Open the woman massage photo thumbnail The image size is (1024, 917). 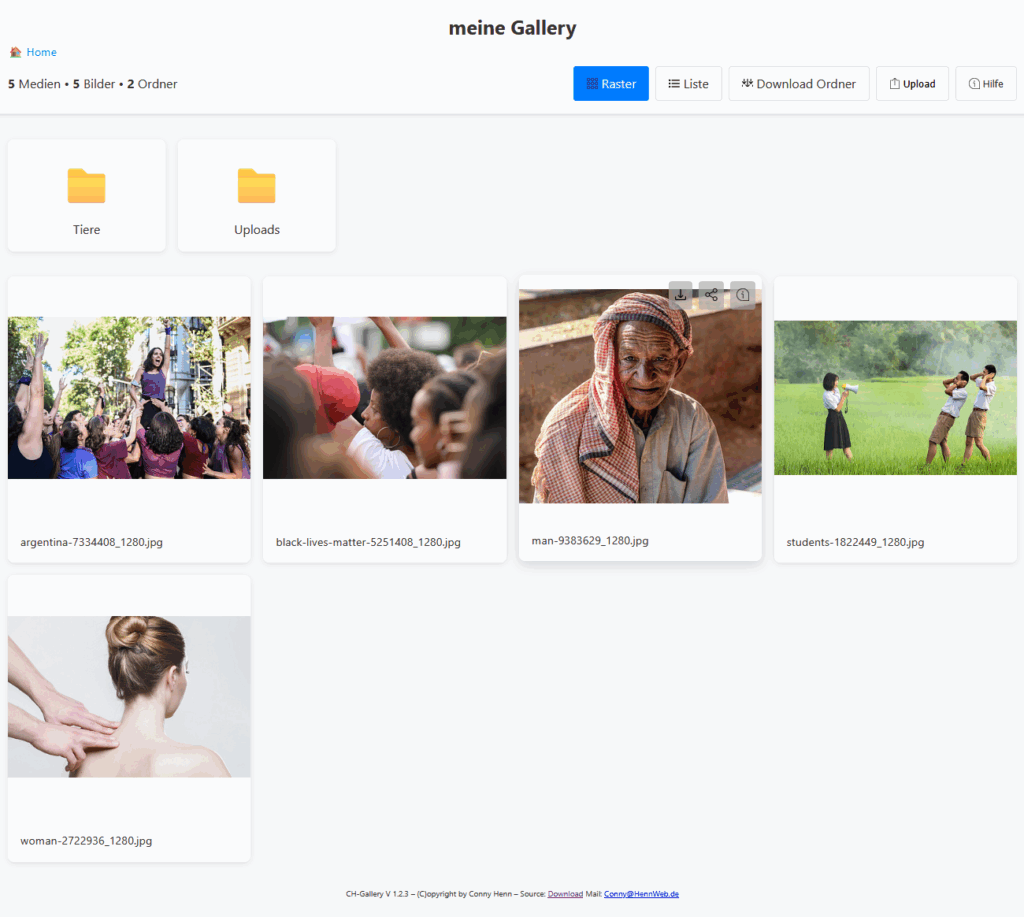tap(129, 696)
